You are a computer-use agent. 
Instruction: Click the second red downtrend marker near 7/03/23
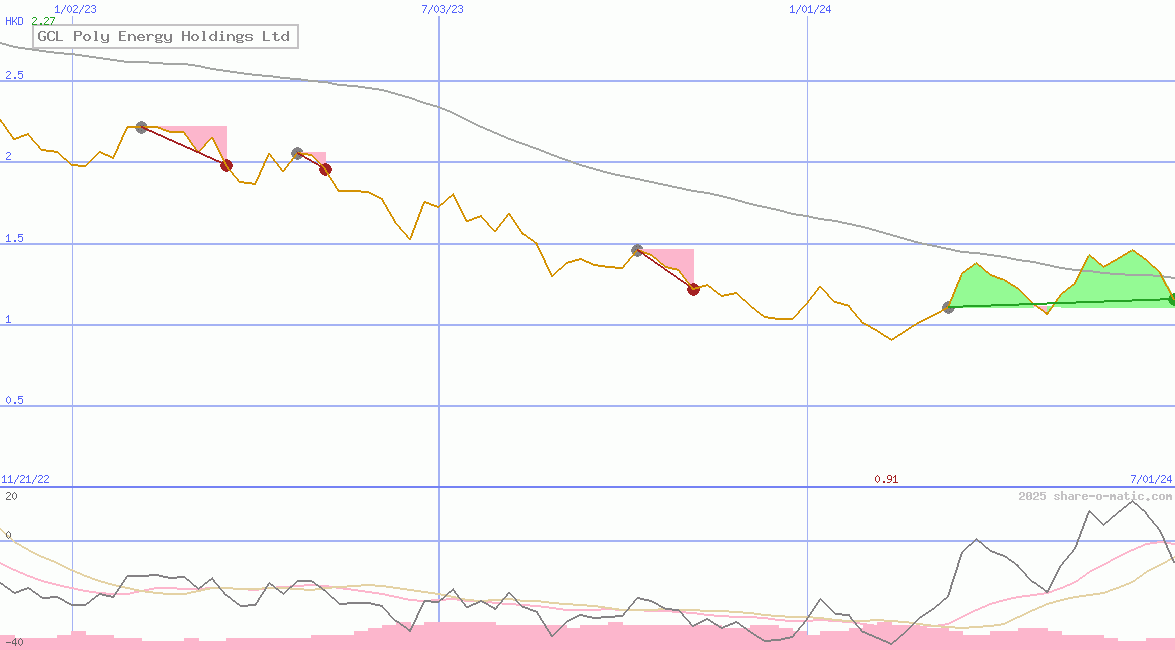tap(324, 170)
